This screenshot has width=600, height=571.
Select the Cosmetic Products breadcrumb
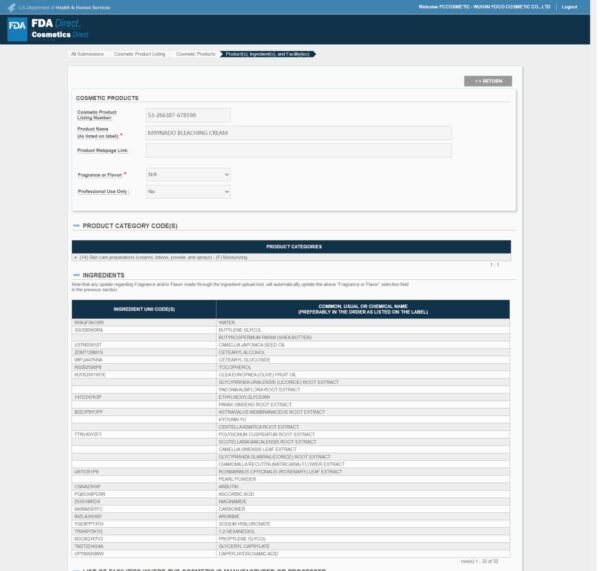click(x=196, y=53)
